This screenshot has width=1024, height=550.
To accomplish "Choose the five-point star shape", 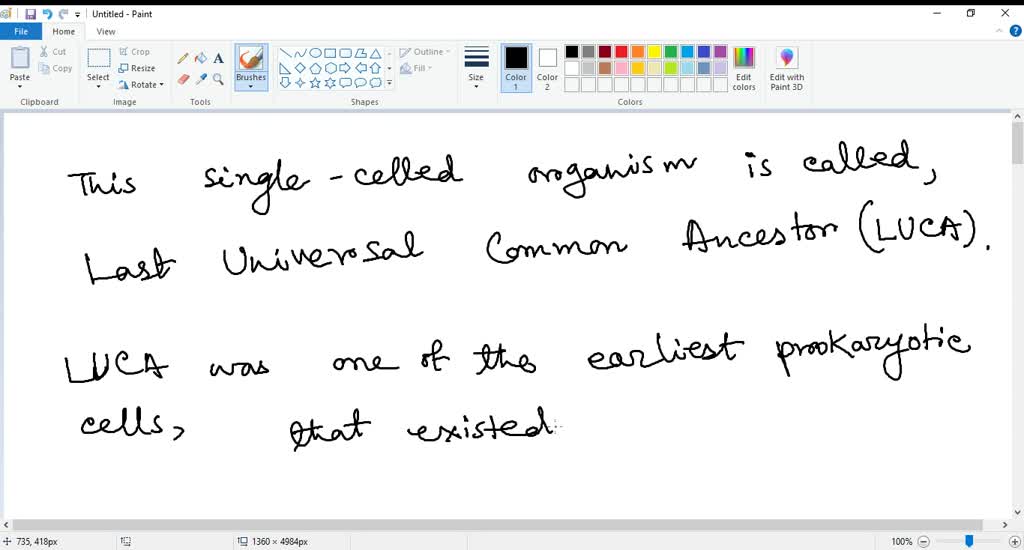I will point(315,83).
